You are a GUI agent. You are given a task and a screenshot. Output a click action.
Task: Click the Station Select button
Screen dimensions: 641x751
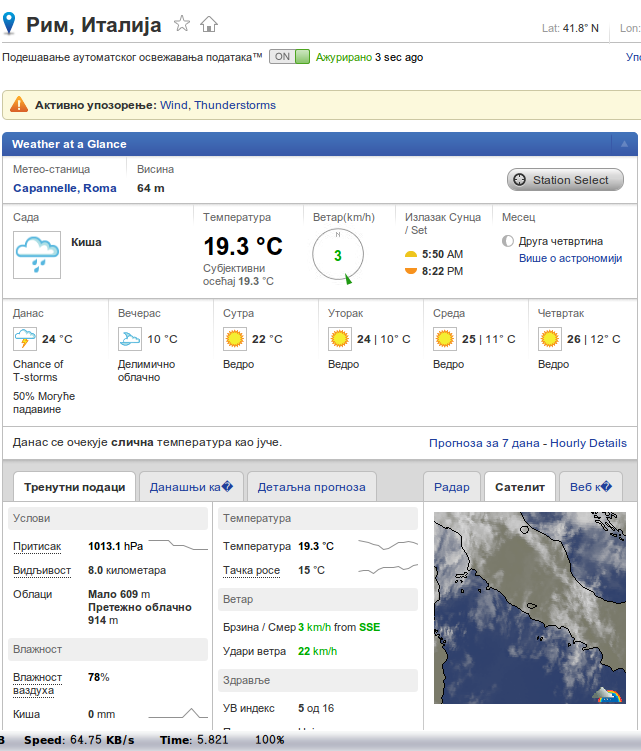click(x=565, y=180)
